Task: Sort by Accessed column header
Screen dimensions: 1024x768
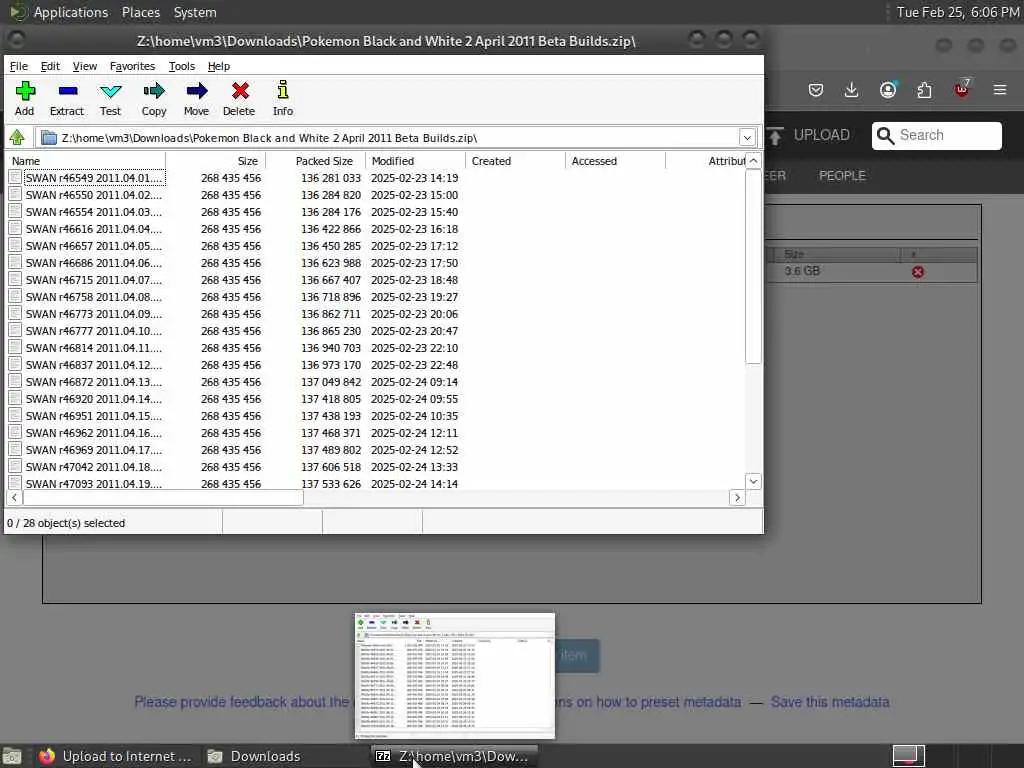Action: [615, 161]
